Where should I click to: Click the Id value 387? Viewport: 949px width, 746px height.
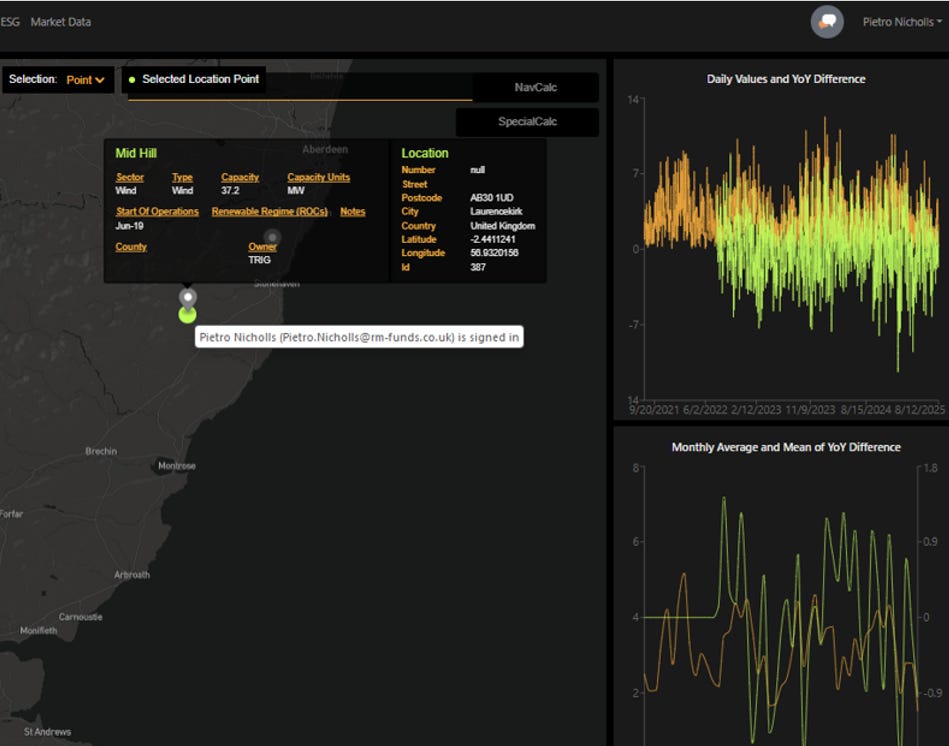pyautogui.click(x=478, y=267)
